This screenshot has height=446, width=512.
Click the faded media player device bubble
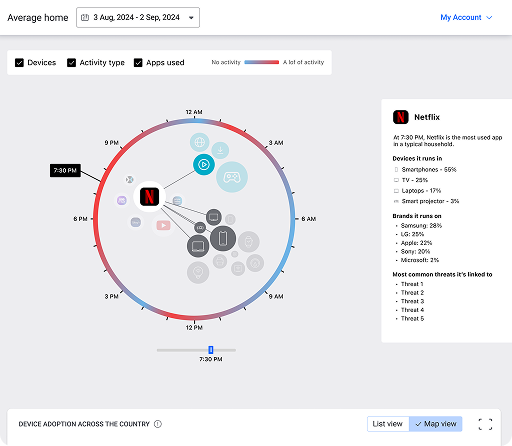238,268
